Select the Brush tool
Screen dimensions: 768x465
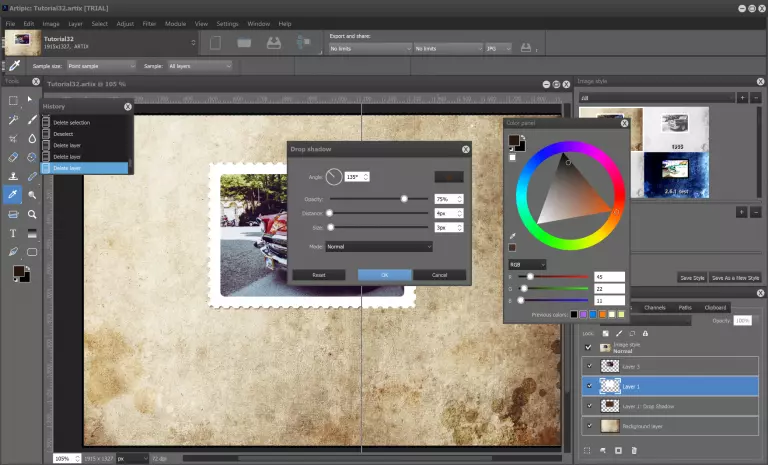(32, 119)
